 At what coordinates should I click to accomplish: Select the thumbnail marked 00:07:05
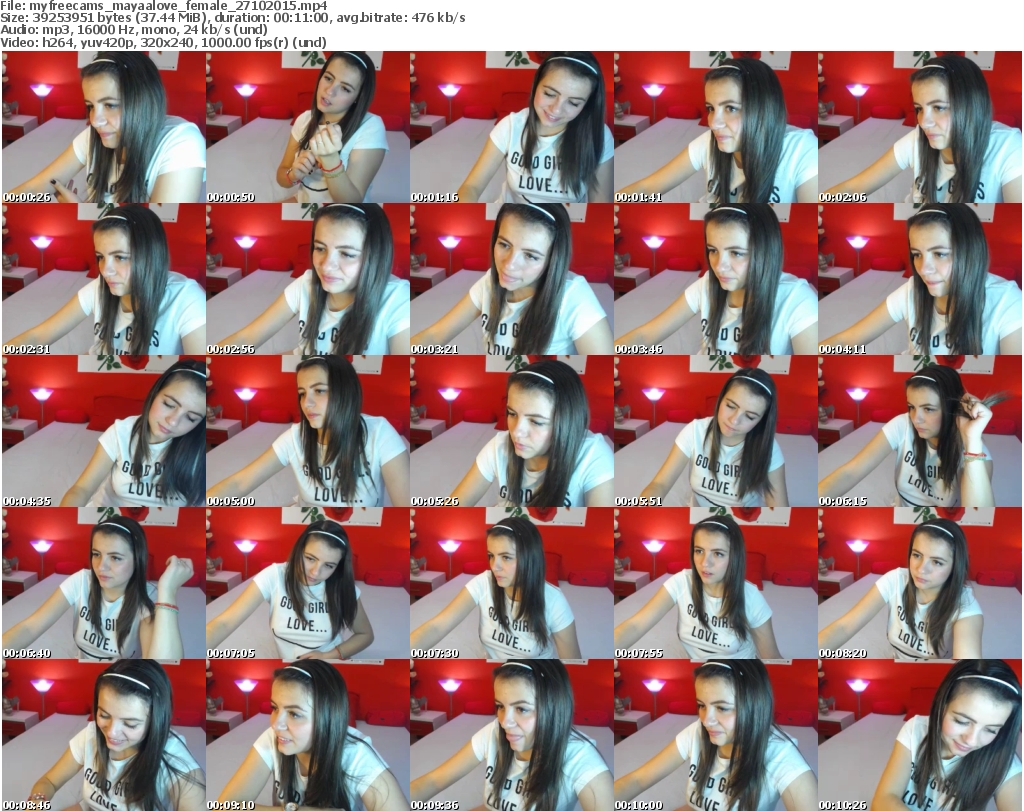308,584
